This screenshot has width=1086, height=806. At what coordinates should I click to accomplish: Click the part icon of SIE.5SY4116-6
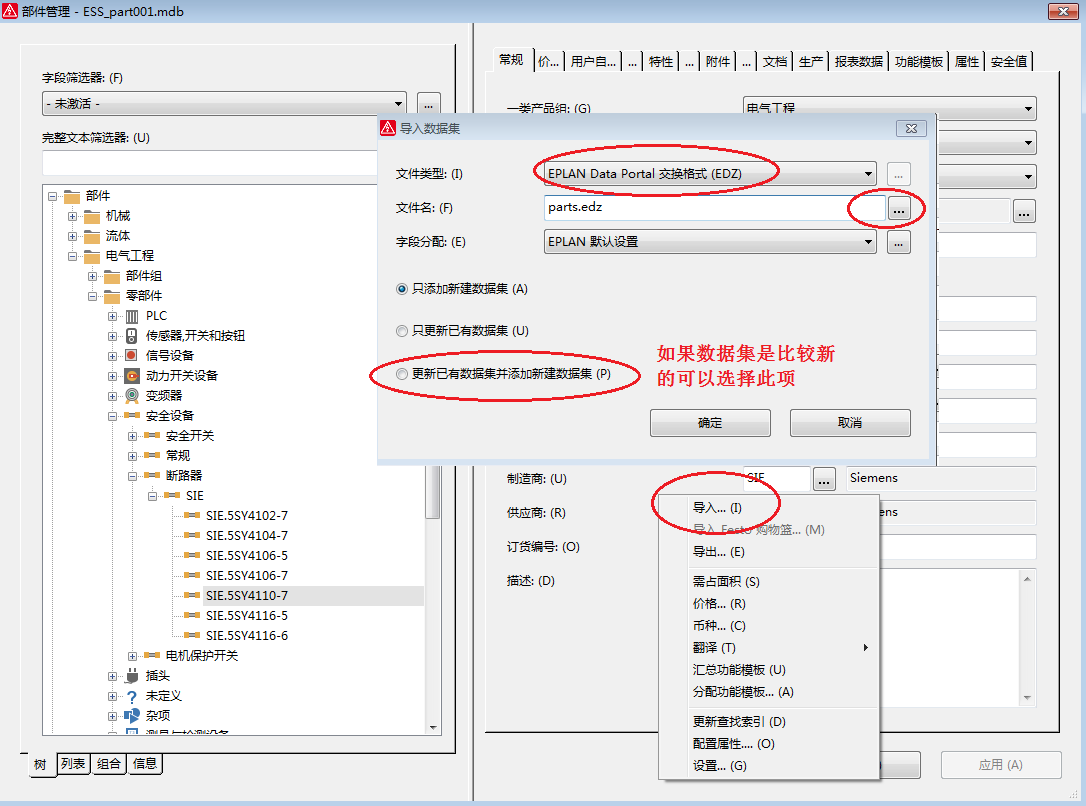point(192,636)
